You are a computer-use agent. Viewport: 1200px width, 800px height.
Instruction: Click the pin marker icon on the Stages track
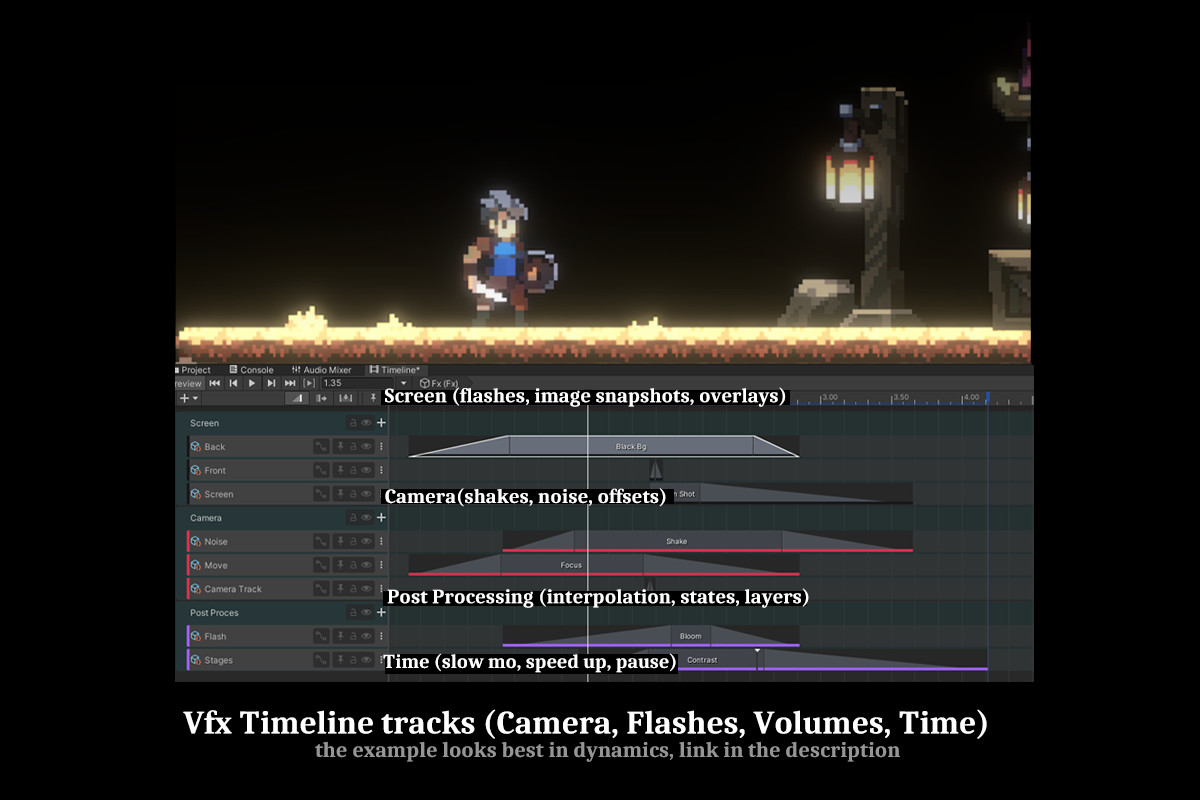point(340,660)
